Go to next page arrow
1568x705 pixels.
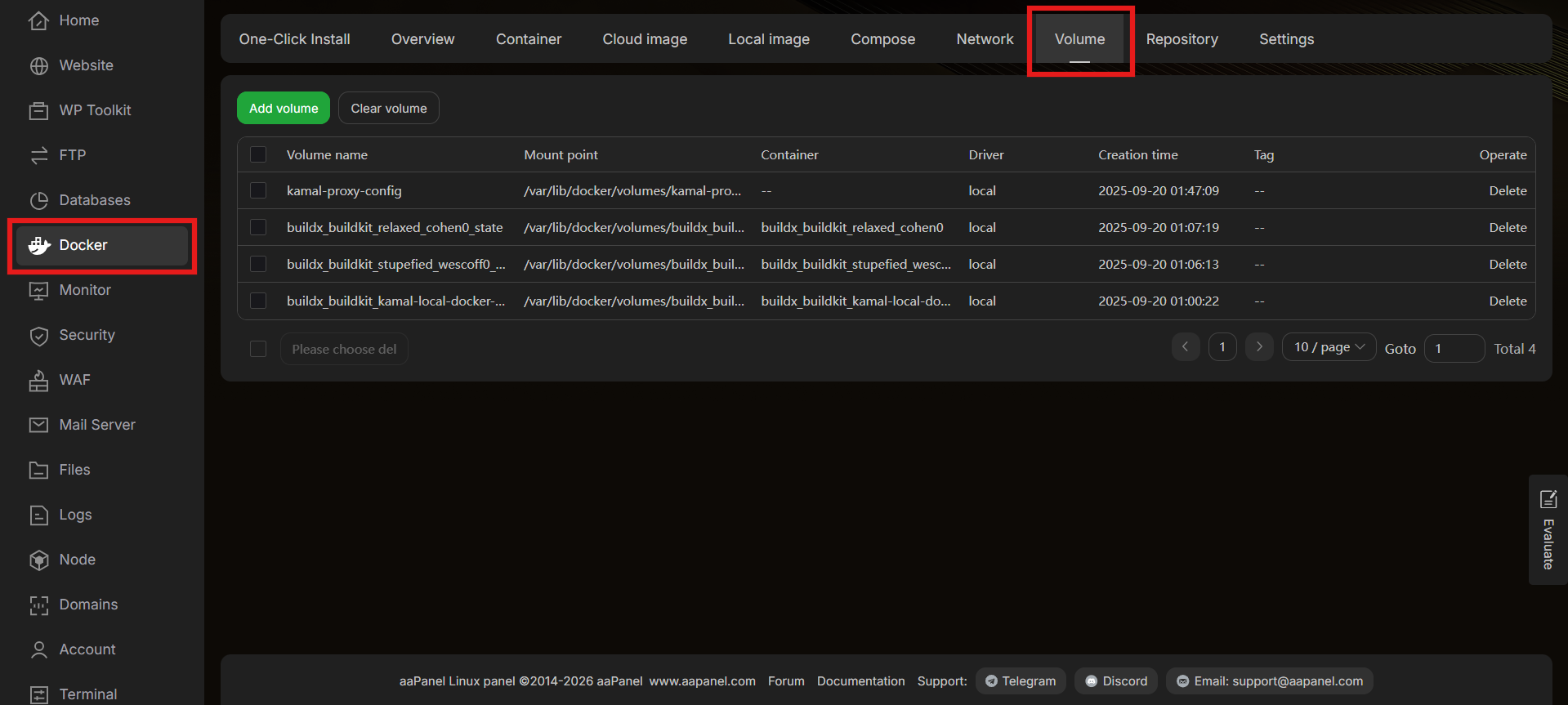pos(1259,347)
